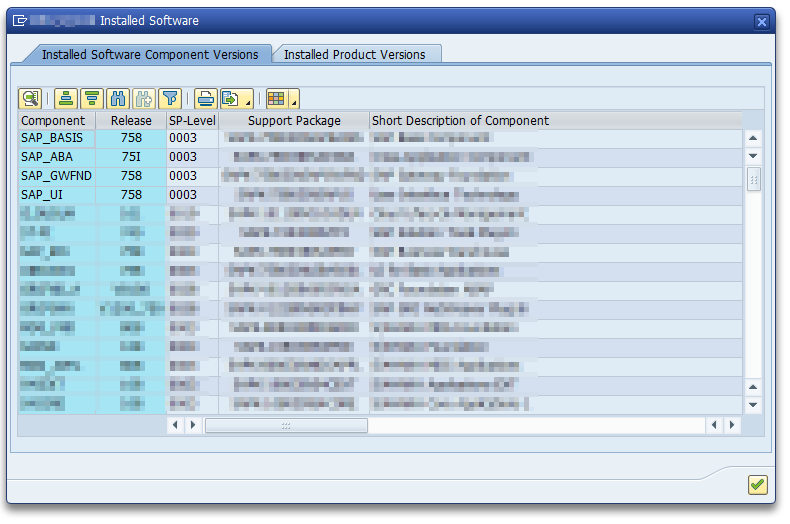Screen dimensions: 790x524
Task: Click the Component column header
Action: point(53,121)
